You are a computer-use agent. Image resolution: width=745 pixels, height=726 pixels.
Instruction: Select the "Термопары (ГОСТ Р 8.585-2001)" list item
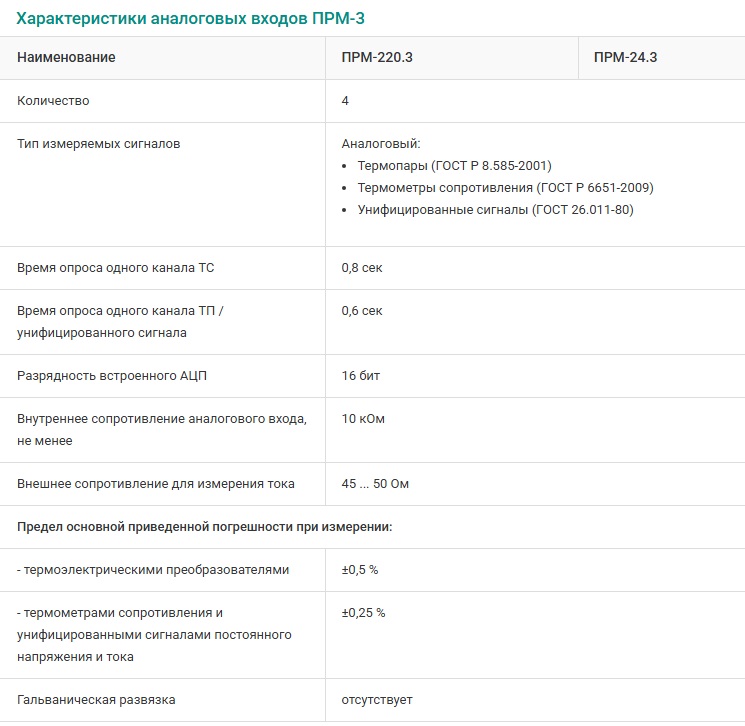pyautogui.click(x=454, y=166)
